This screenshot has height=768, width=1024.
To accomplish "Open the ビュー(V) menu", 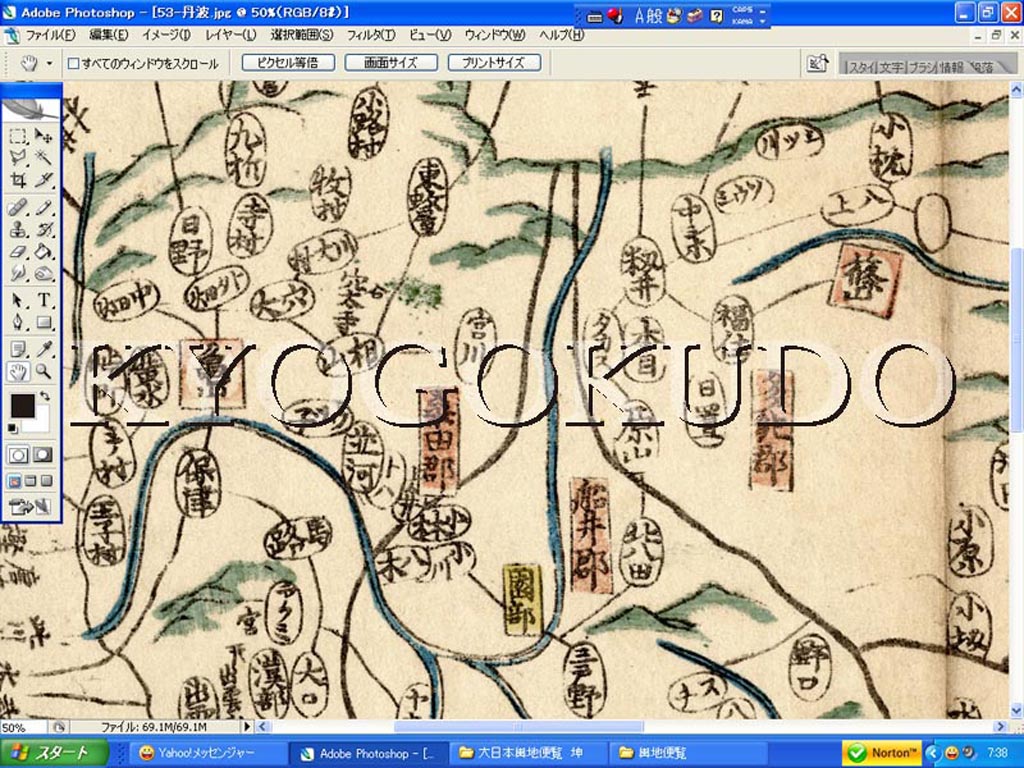I will (430, 35).
